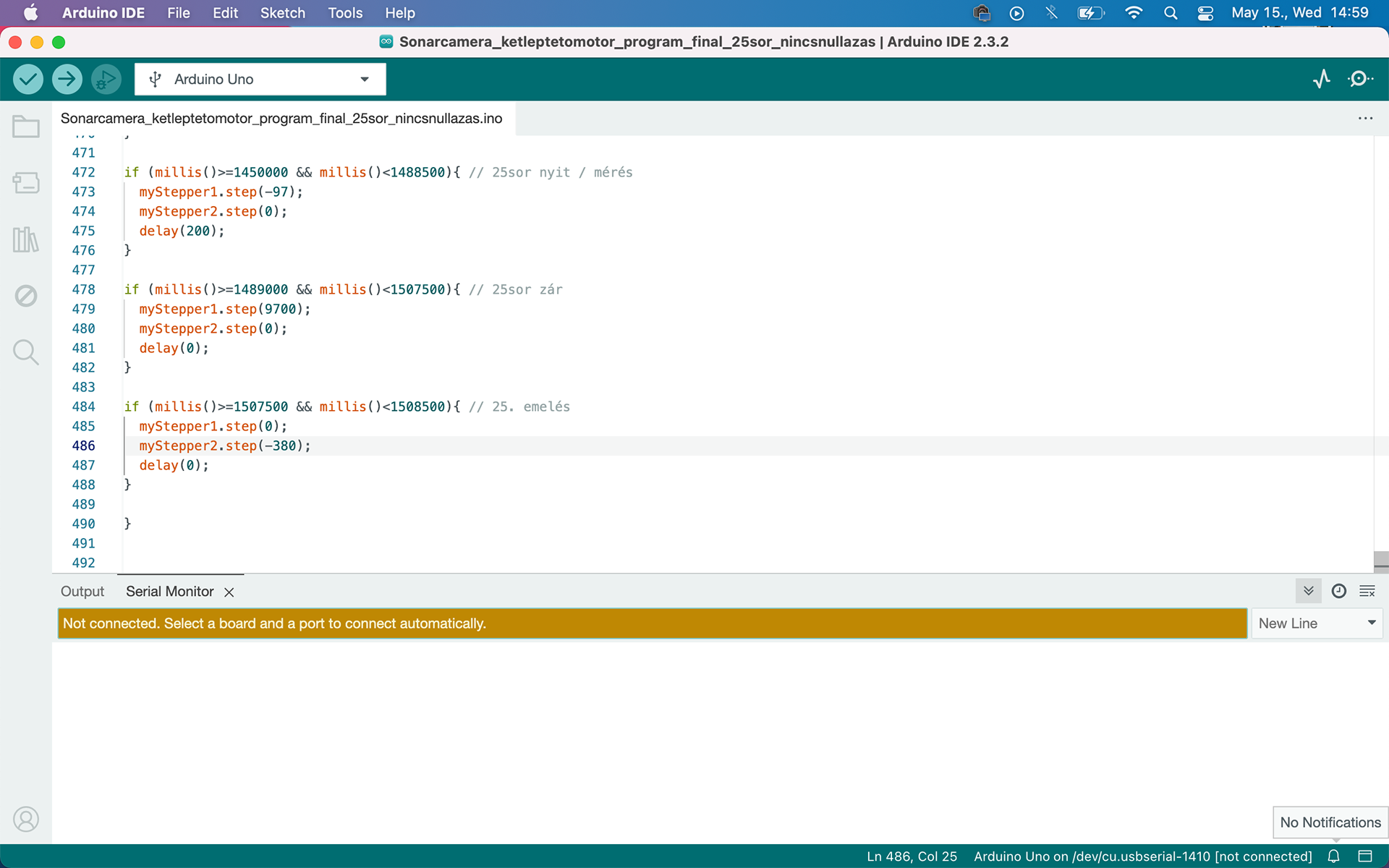Toggle autoscroll in Serial Monitor
Image resolution: width=1389 pixels, height=868 pixels.
[1308, 591]
